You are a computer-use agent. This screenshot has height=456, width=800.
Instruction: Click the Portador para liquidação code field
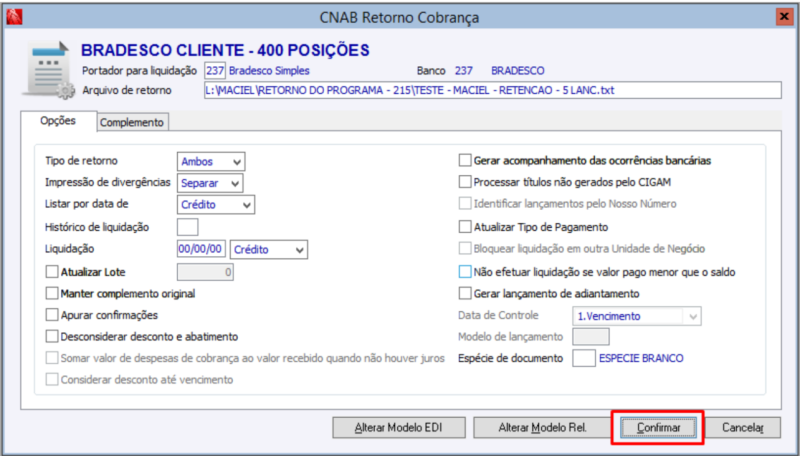(x=215, y=70)
